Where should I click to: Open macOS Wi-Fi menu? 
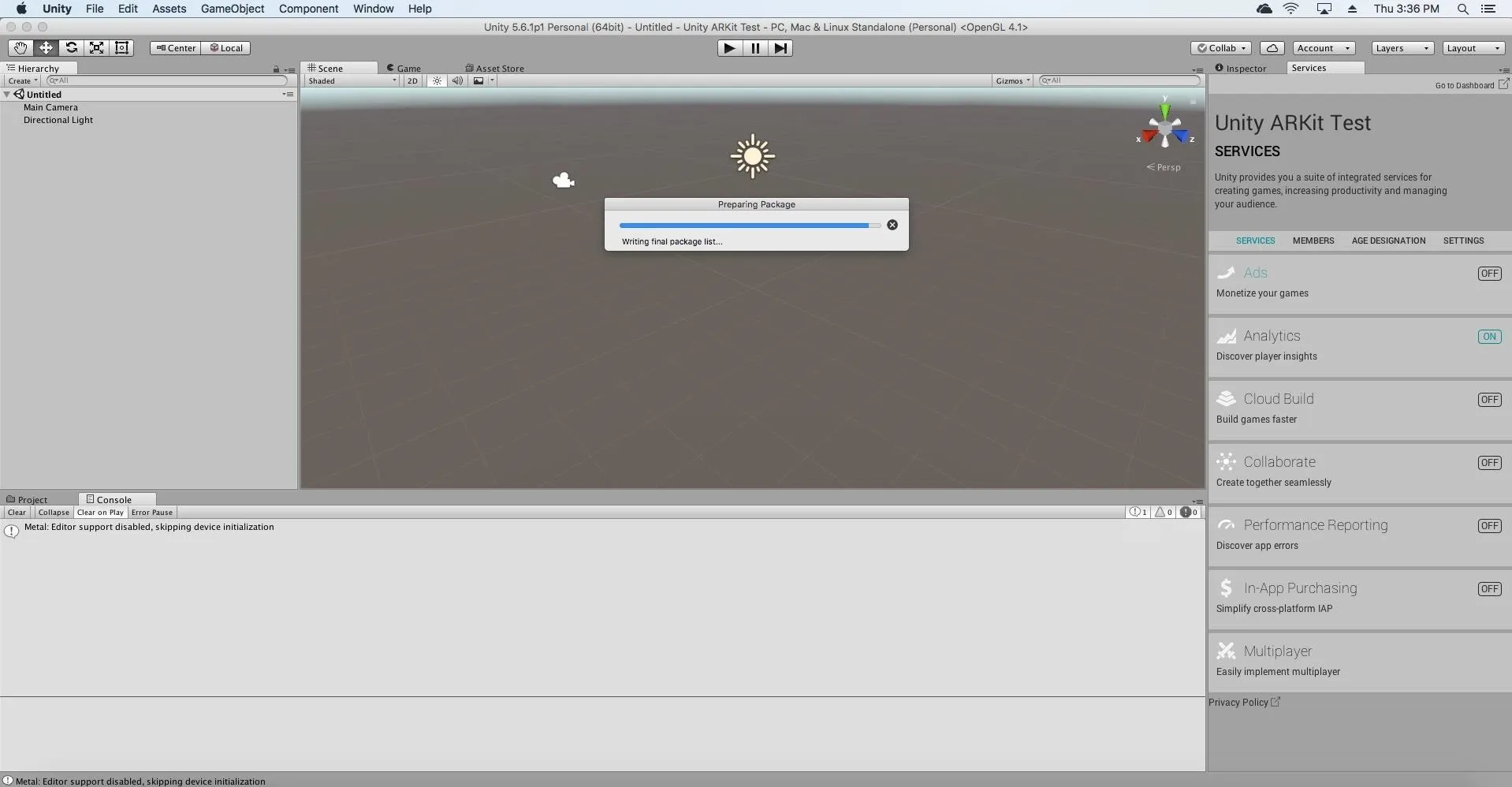pyautogui.click(x=1290, y=9)
